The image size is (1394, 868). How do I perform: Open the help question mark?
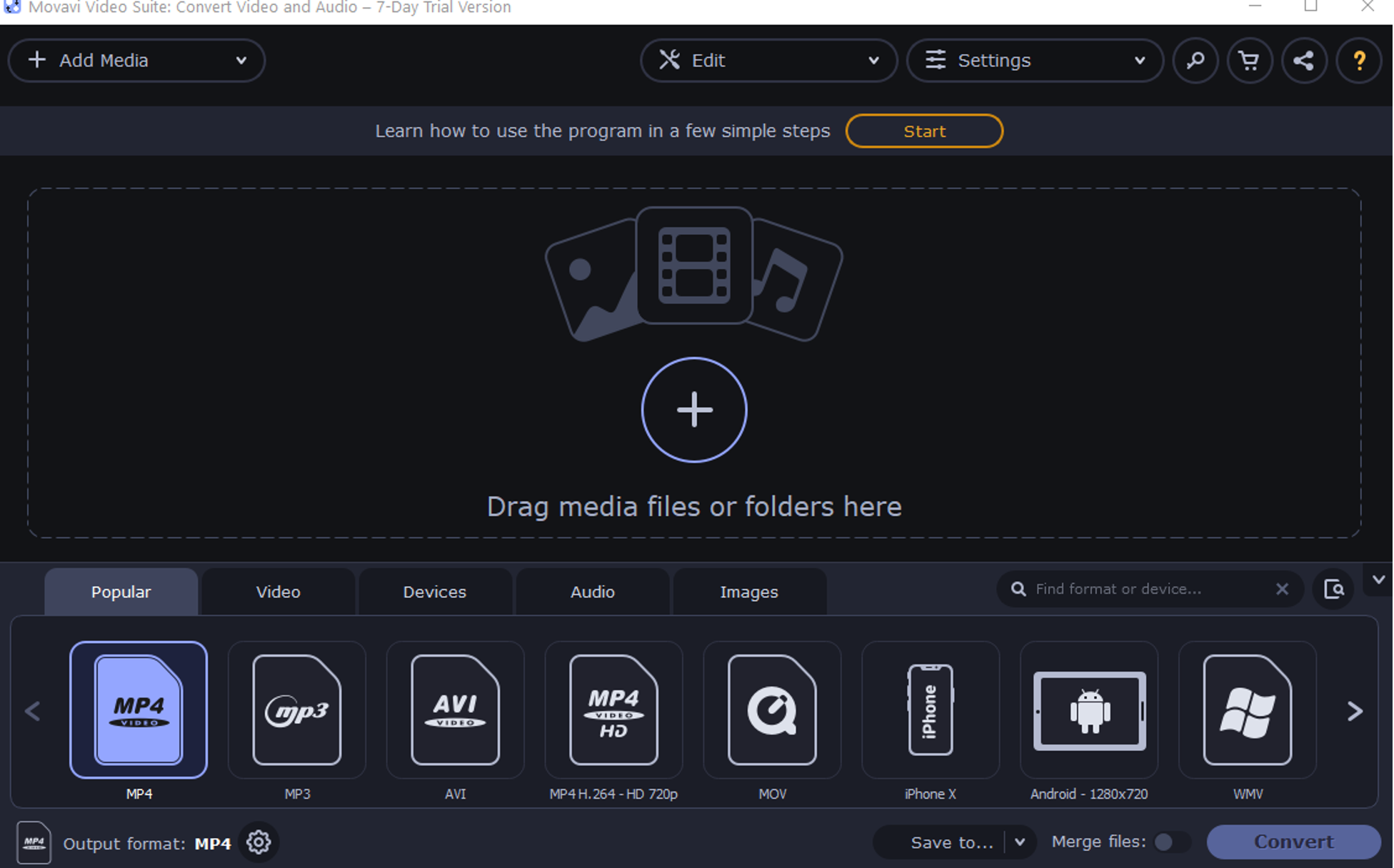point(1359,61)
